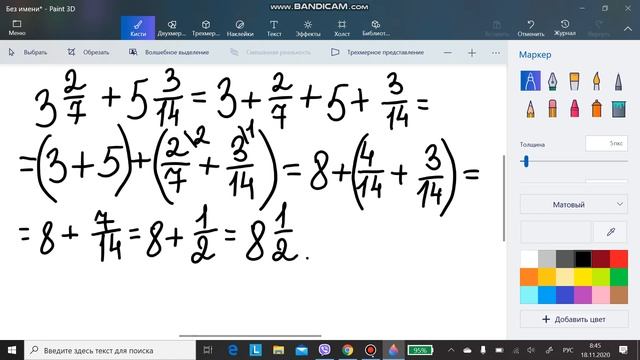640x360 pixels.
Task: Open the Наклейки (Stickers) tab
Action: click(240, 28)
